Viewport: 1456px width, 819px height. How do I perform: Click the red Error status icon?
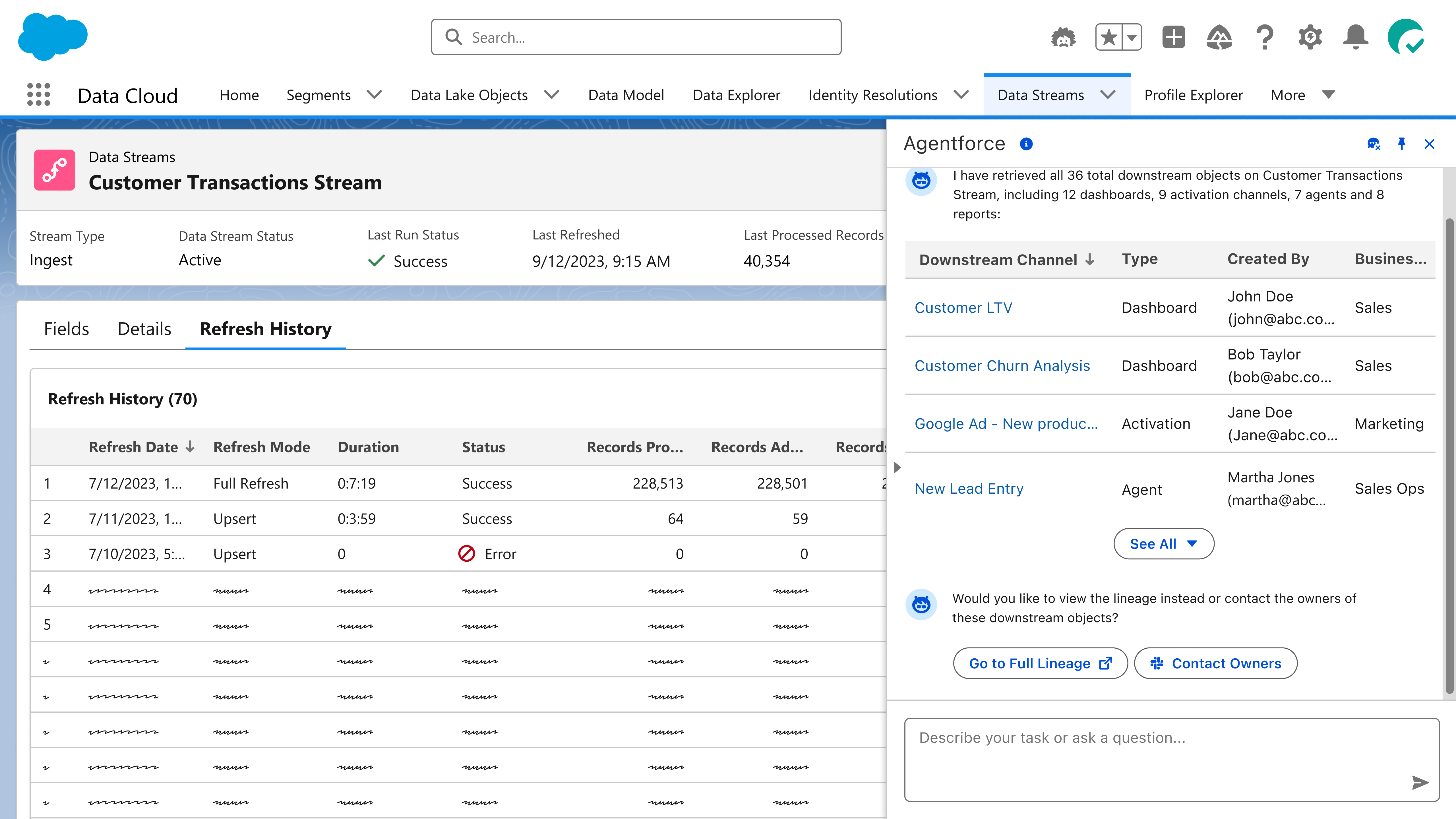(466, 553)
